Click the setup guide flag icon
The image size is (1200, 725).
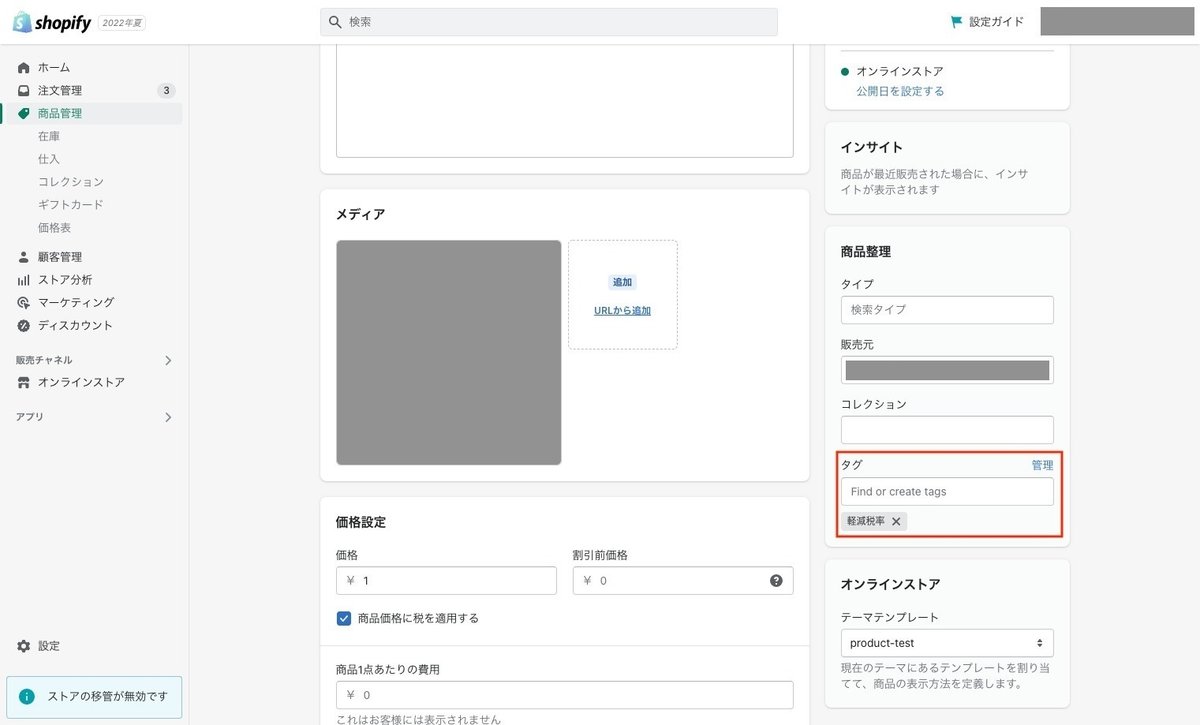(x=956, y=22)
